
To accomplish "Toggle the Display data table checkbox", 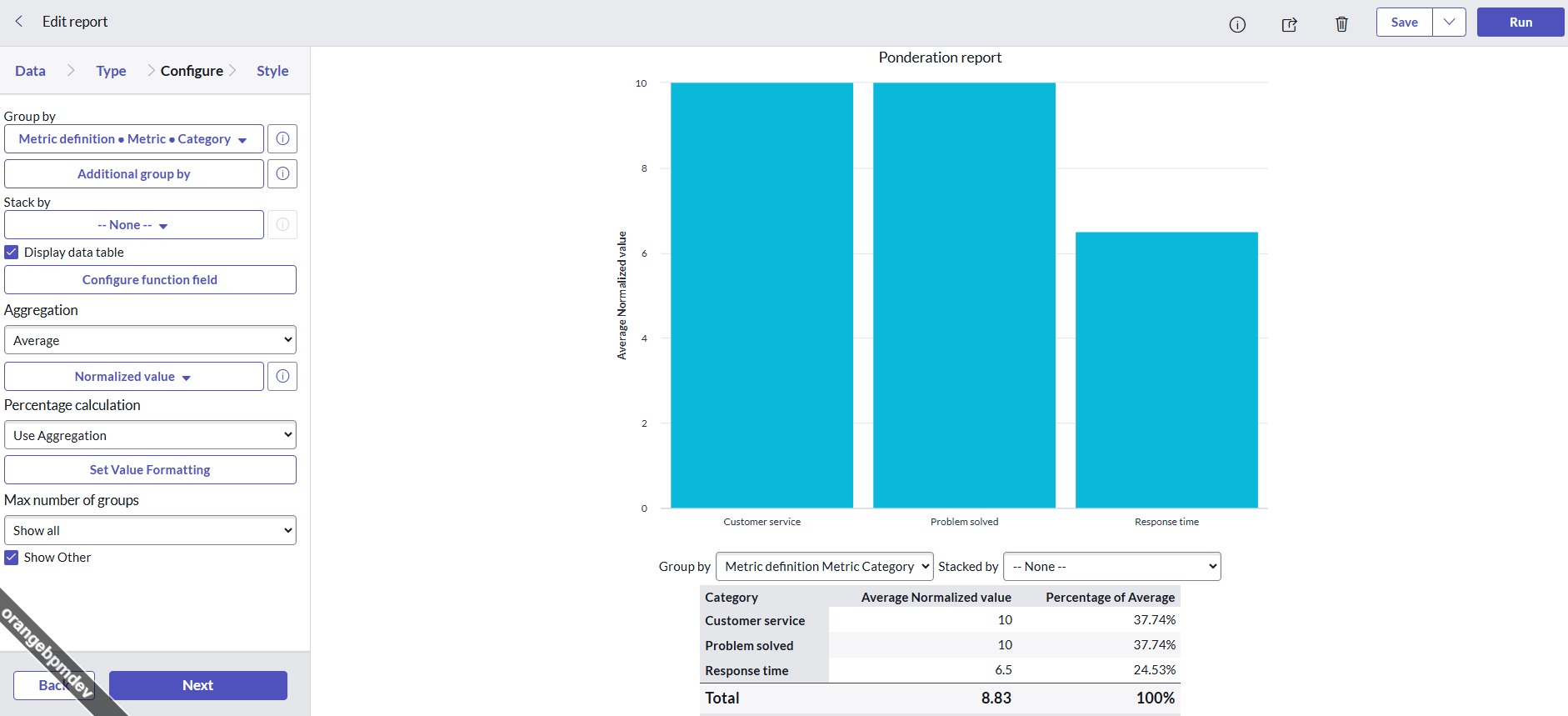I will [12, 253].
